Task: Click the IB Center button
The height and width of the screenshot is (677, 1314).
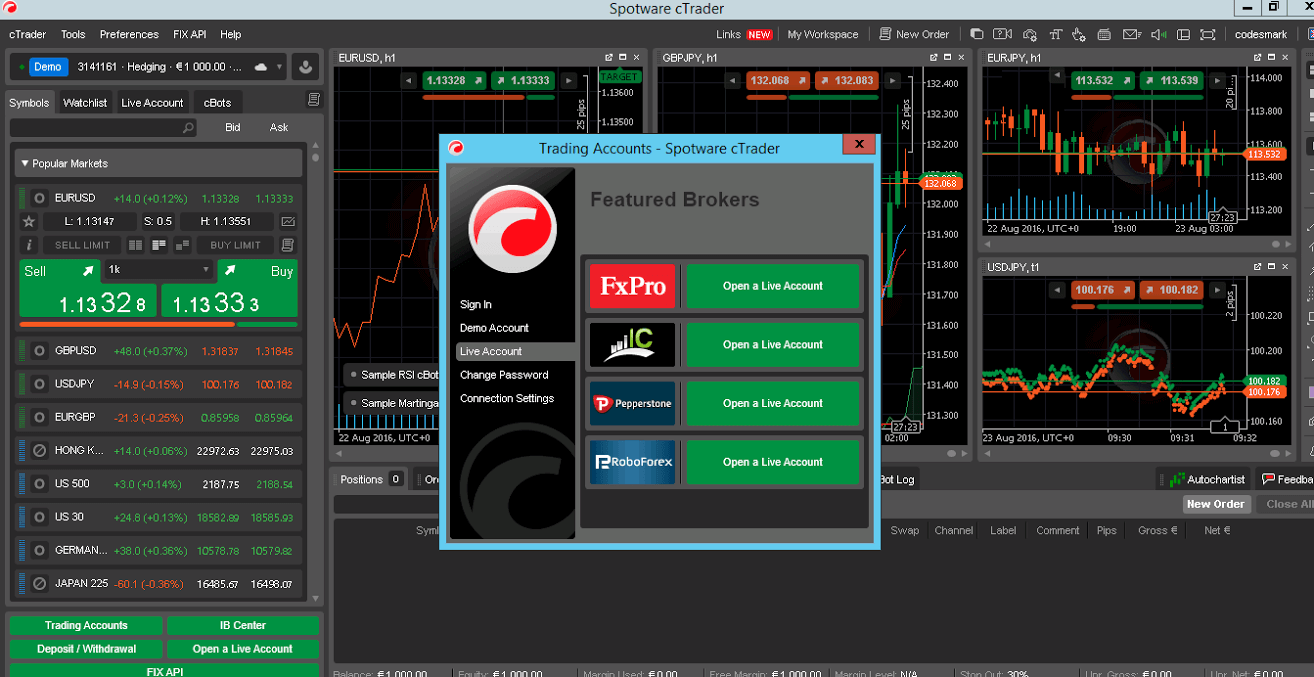Action: (243, 625)
